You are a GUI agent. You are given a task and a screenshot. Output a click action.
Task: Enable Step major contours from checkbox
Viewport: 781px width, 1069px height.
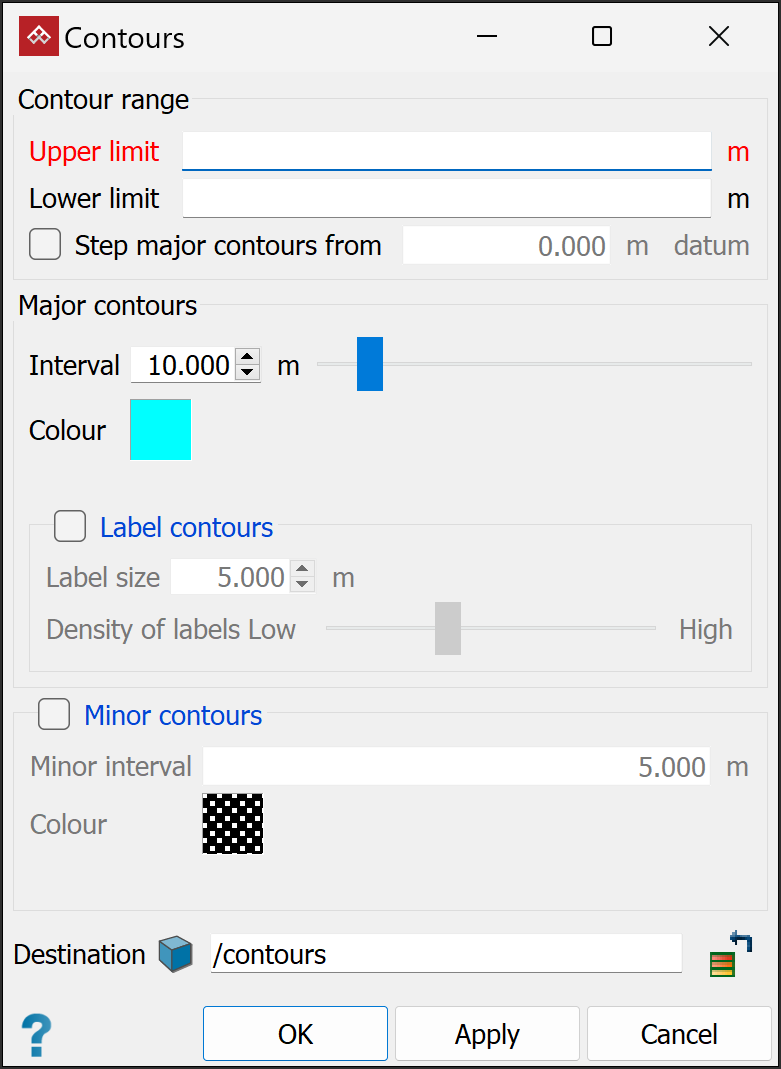coord(45,245)
